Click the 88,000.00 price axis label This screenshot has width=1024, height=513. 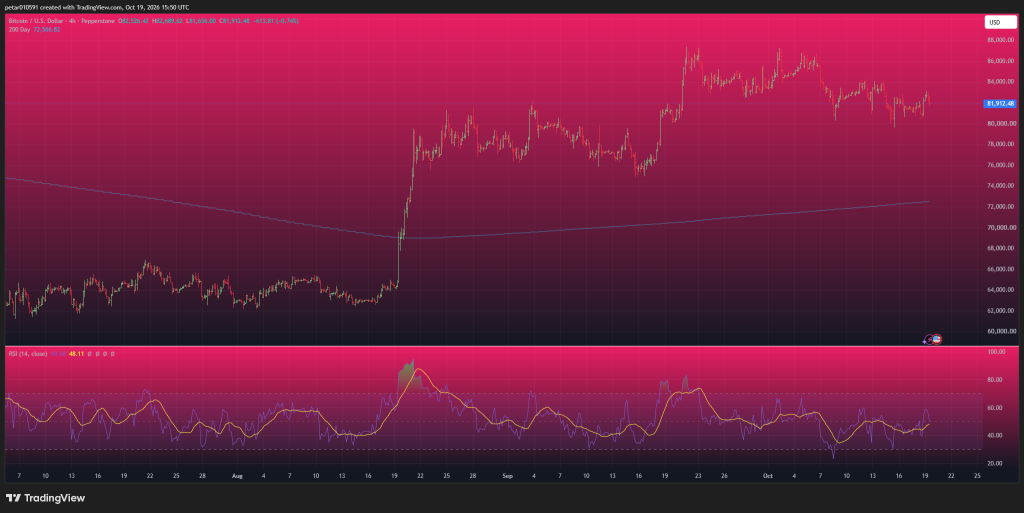1001,40
